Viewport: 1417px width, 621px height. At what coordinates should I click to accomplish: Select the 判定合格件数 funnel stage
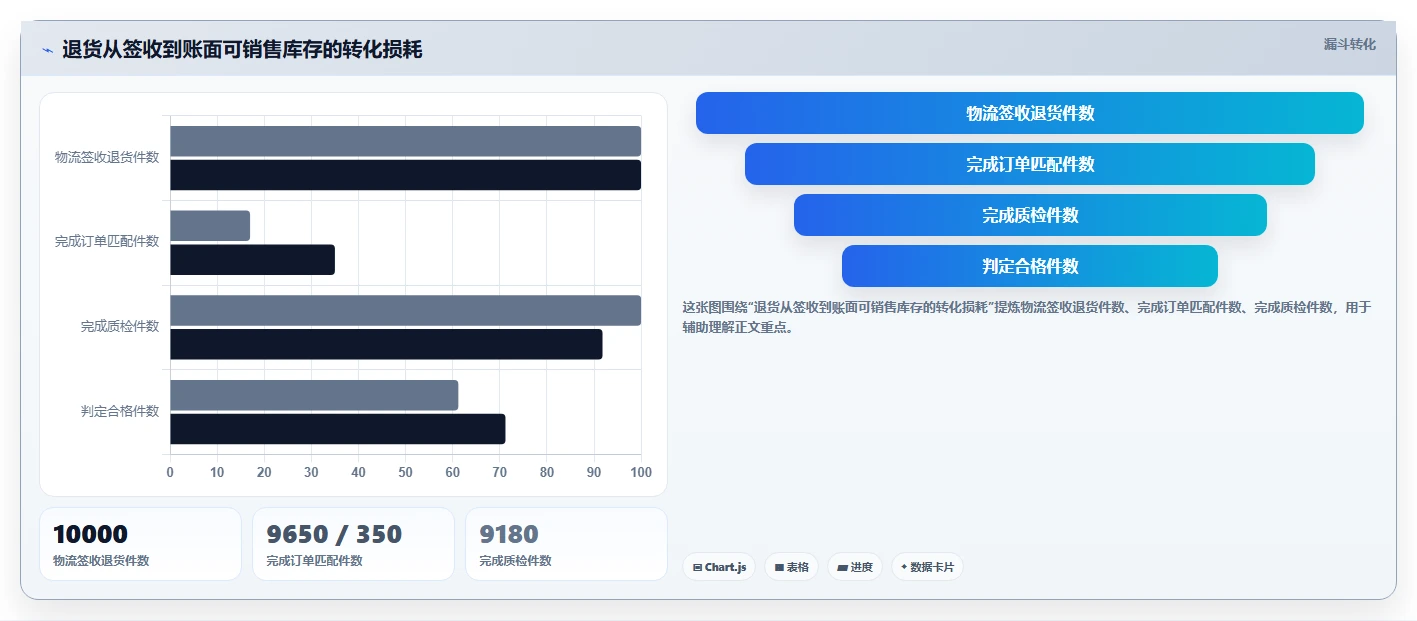coord(1030,266)
